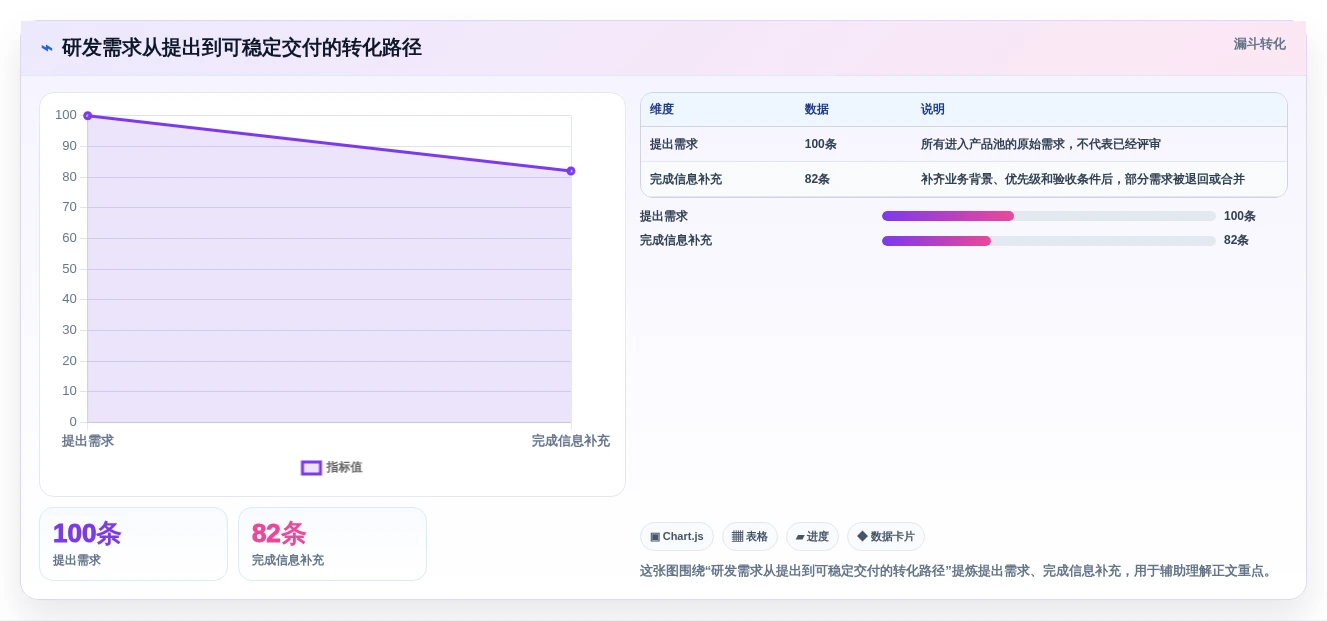
Task: Click the 数据卡片 tag chip
Action: 886,536
